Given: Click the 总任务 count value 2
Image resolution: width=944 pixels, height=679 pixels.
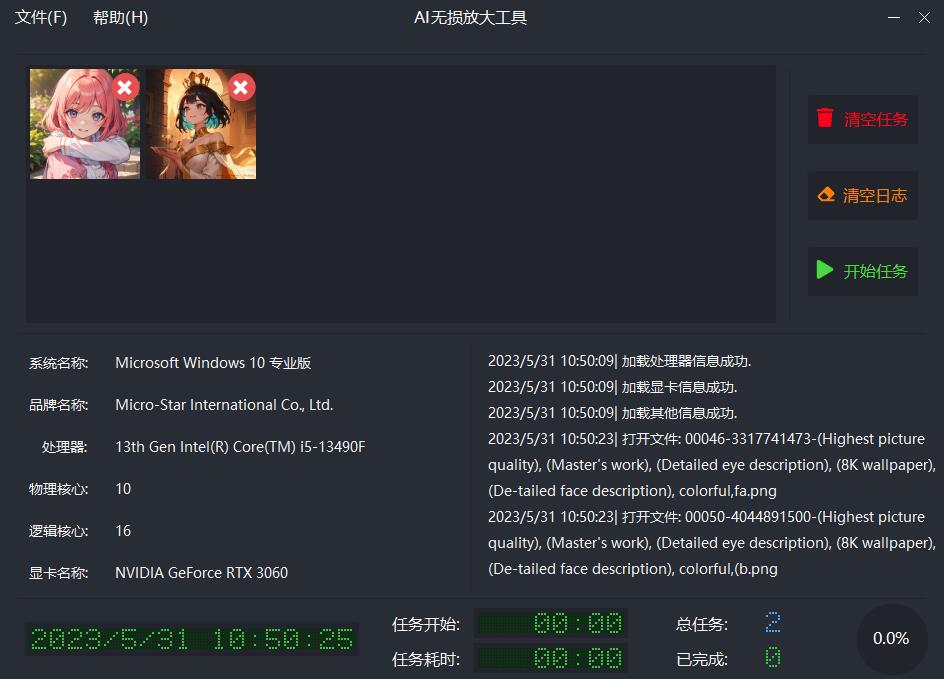Looking at the screenshot, I should (x=773, y=622).
